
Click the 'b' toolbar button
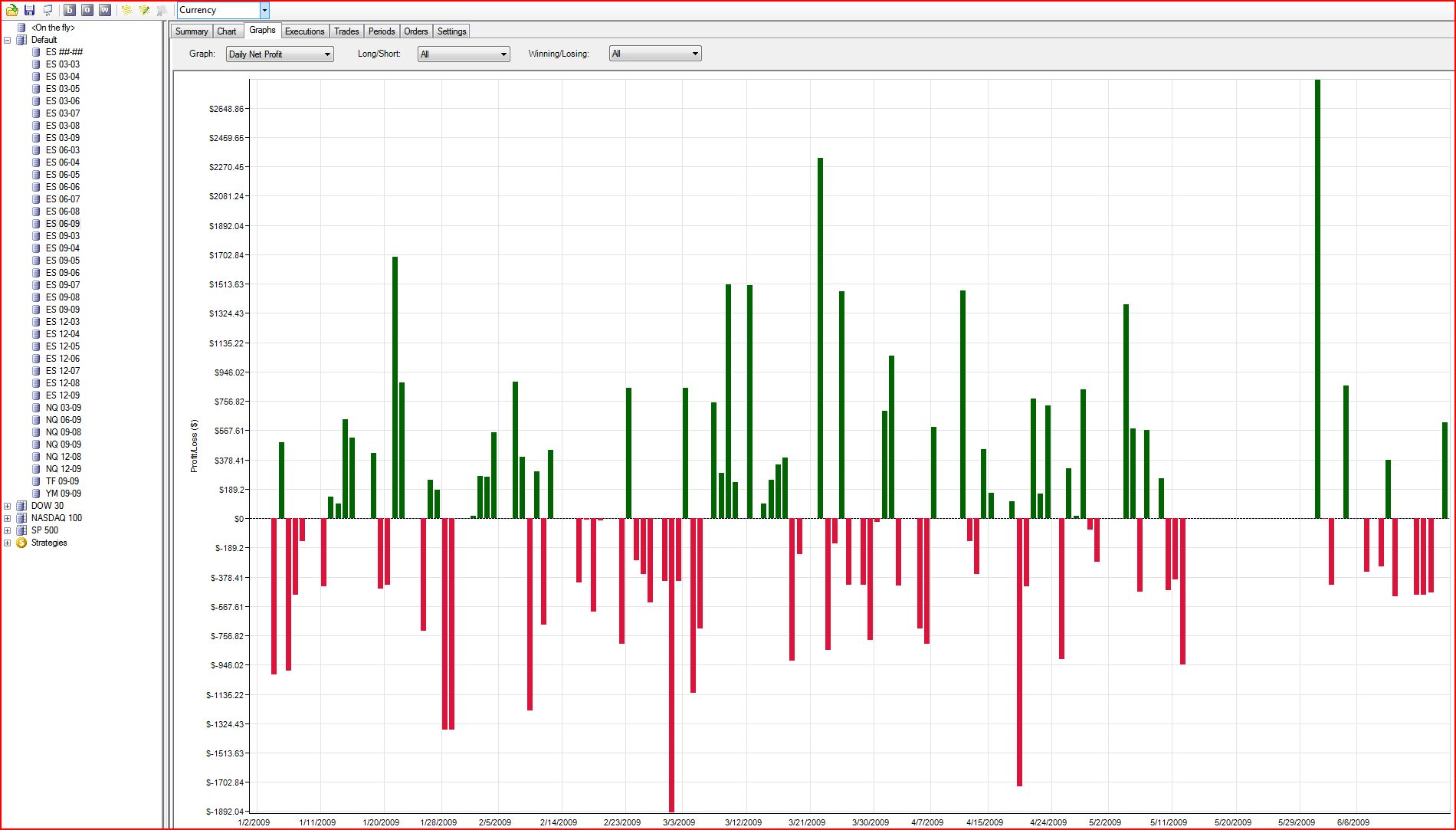pos(70,10)
